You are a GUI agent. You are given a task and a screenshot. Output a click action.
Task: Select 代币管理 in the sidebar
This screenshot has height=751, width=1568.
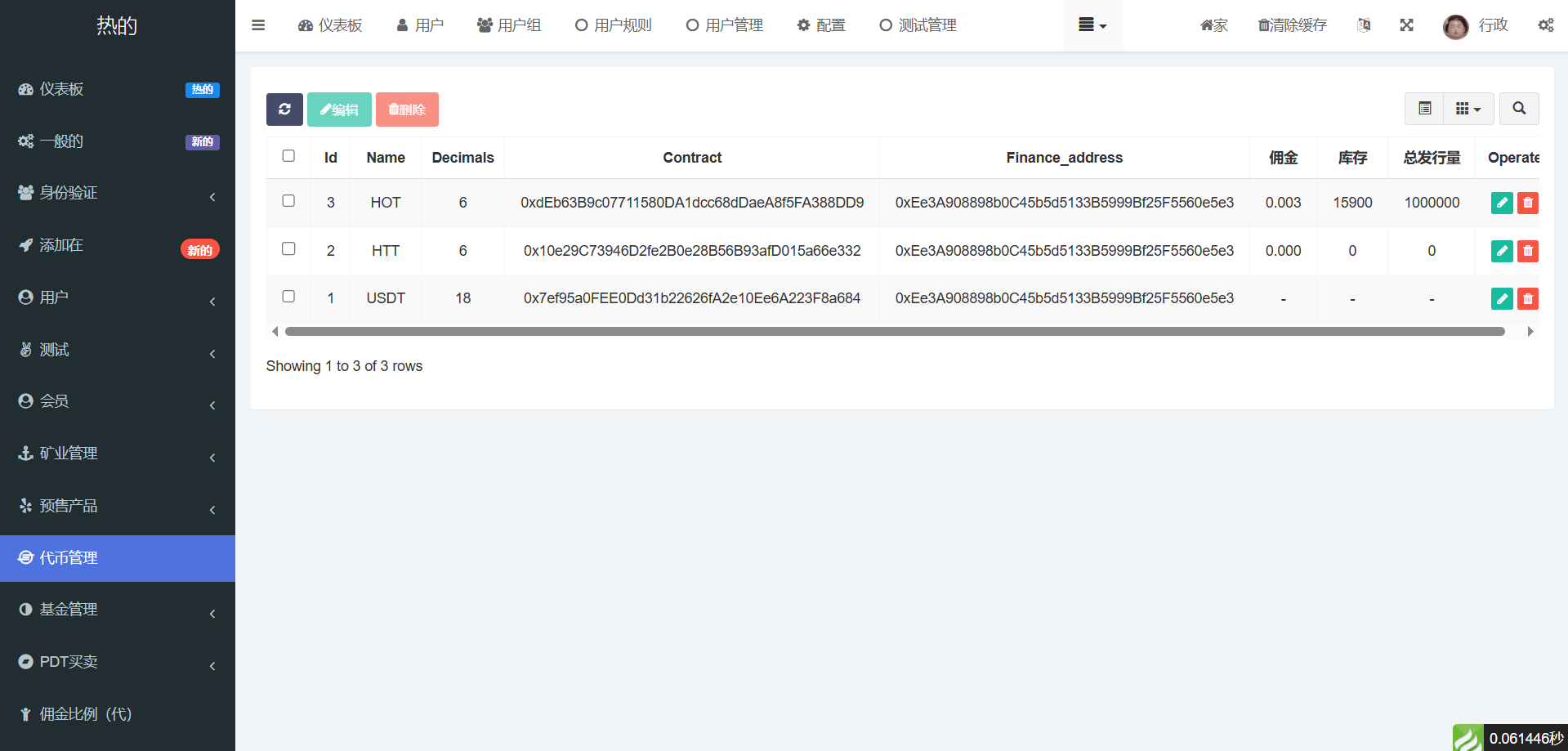[x=117, y=558]
